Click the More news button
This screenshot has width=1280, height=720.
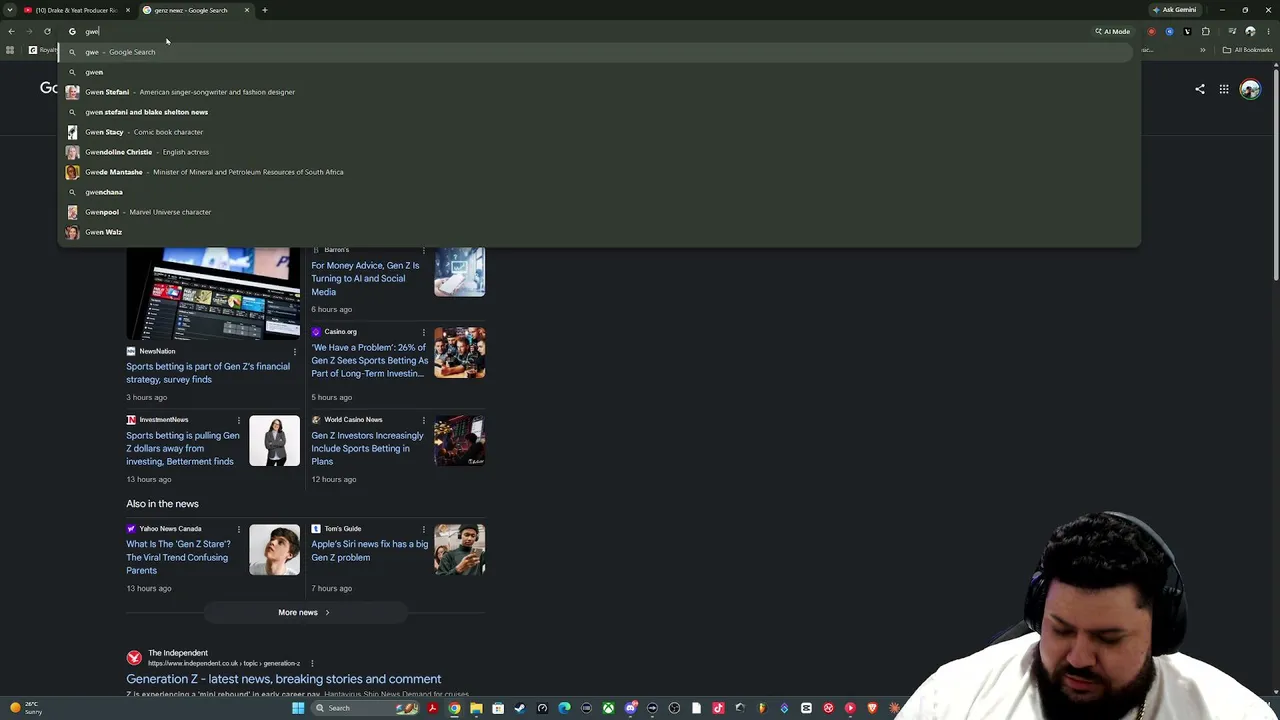[304, 612]
